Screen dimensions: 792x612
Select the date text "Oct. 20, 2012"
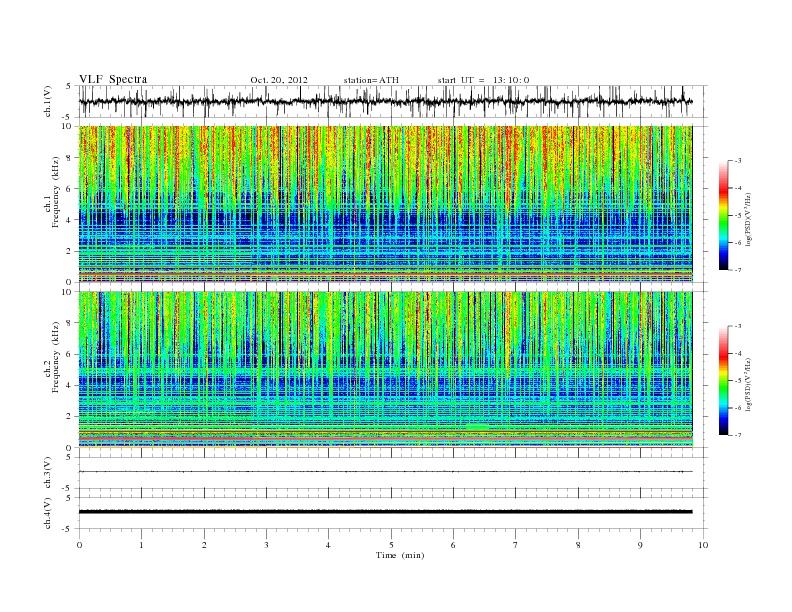[x=279, y=80]
